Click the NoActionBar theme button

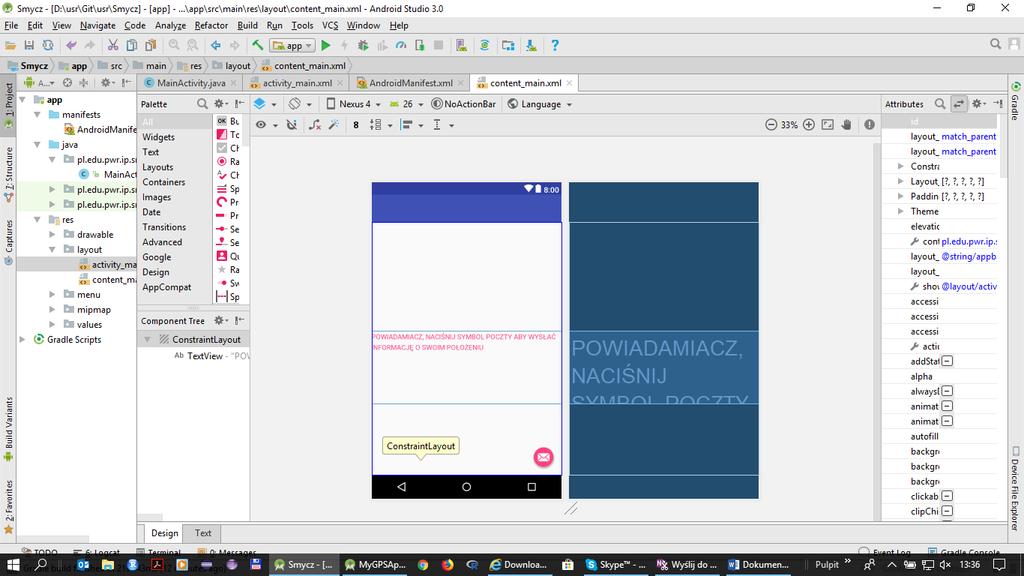click(464, 104)
